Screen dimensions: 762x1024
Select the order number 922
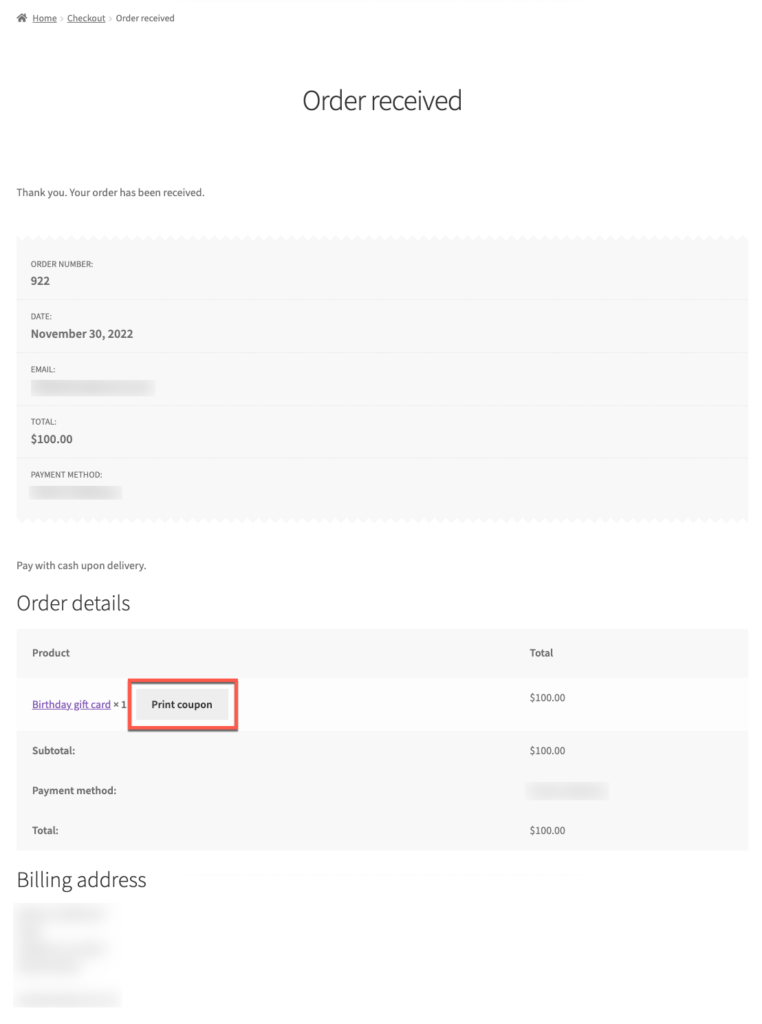click(41, 281)
